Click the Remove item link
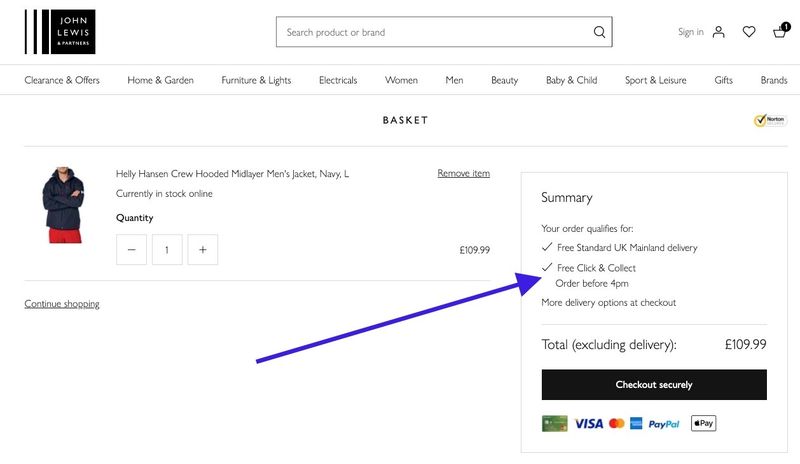This screenshot has height=464, width=800. pyautogui.click(x=463, y=173)
